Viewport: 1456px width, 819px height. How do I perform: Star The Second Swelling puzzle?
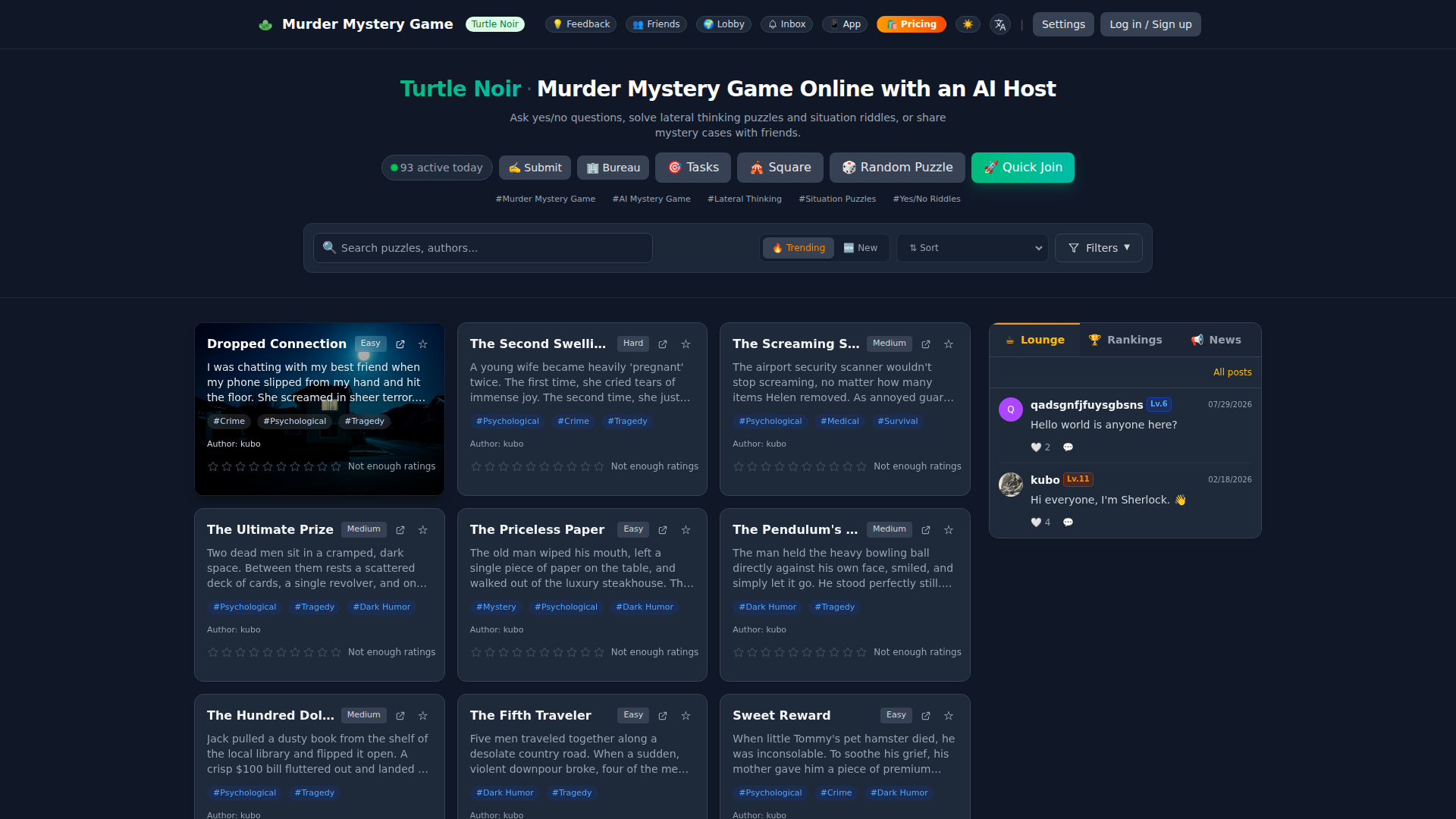(686, 344)
